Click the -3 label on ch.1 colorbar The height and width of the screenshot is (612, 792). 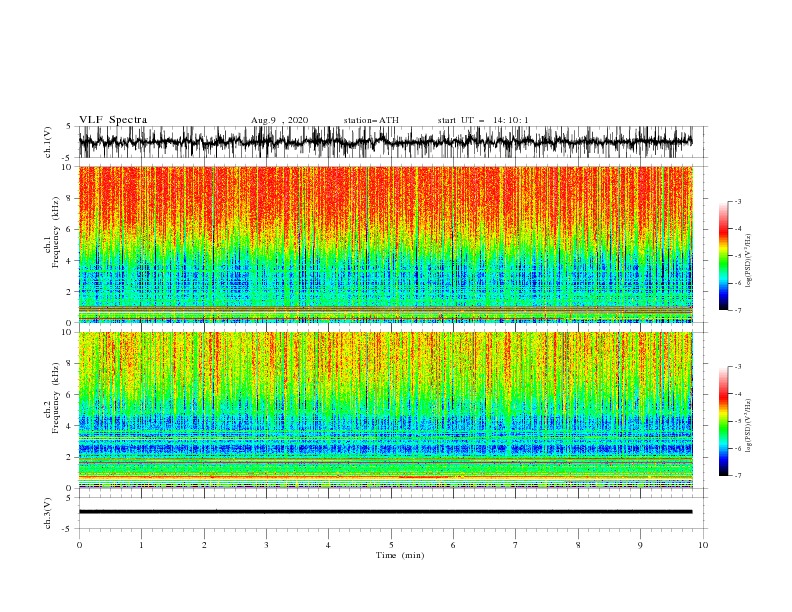[738, 201]
